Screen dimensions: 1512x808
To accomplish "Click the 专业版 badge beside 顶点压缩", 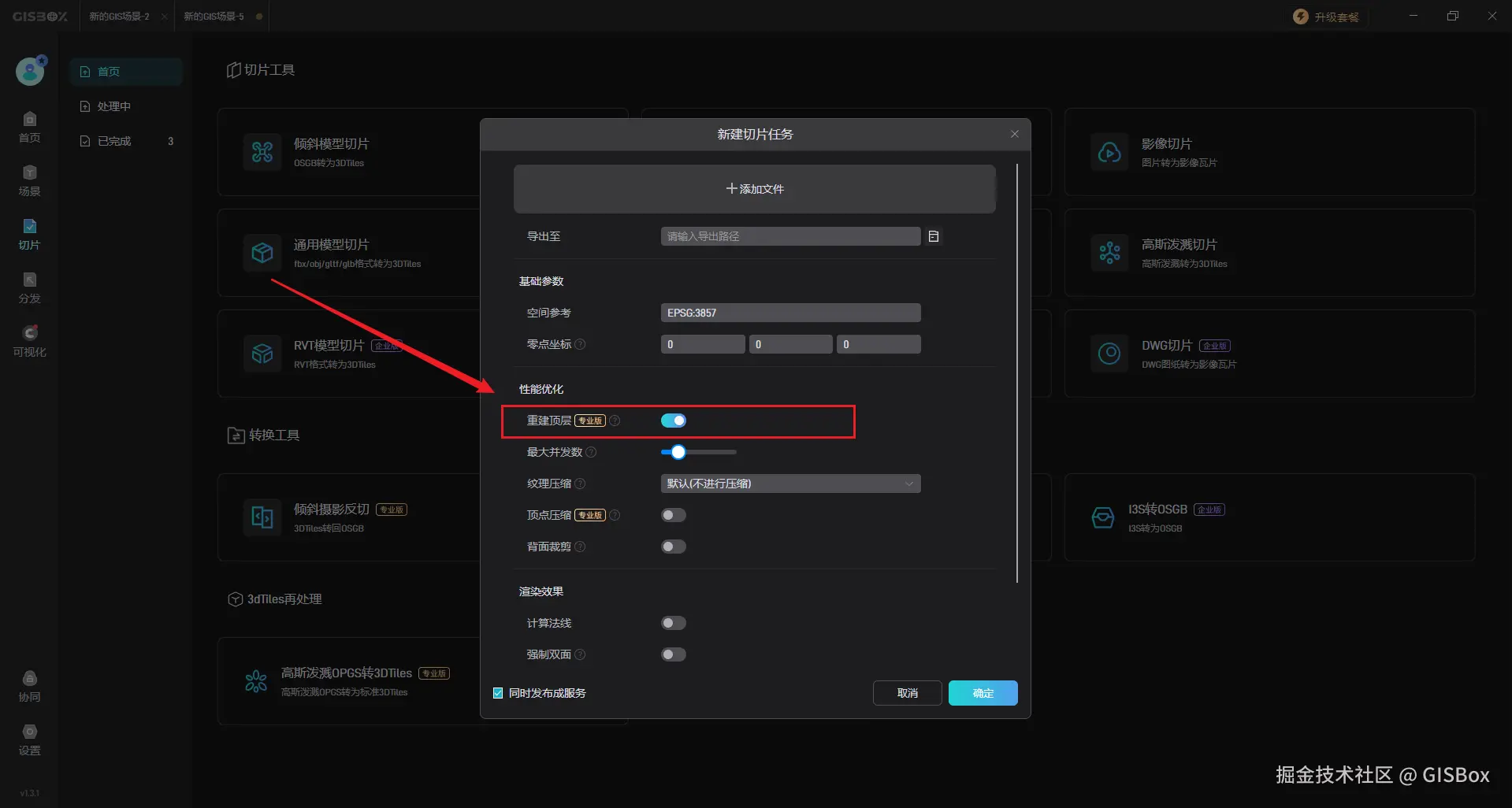I will 590,515.
